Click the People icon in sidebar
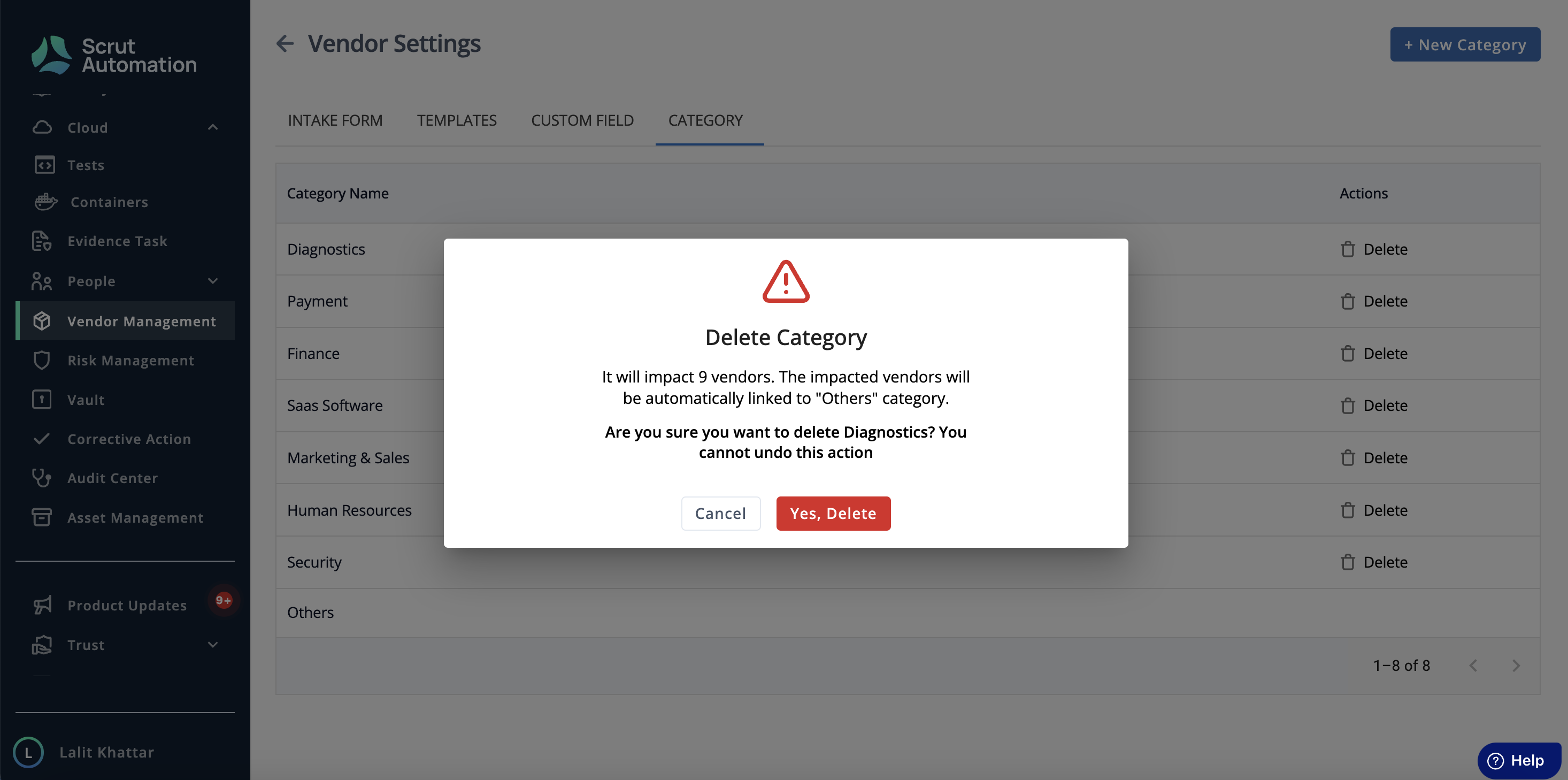Image resolution: width=1568 pixels, height=780 pixels. click(x=41, y=281)
